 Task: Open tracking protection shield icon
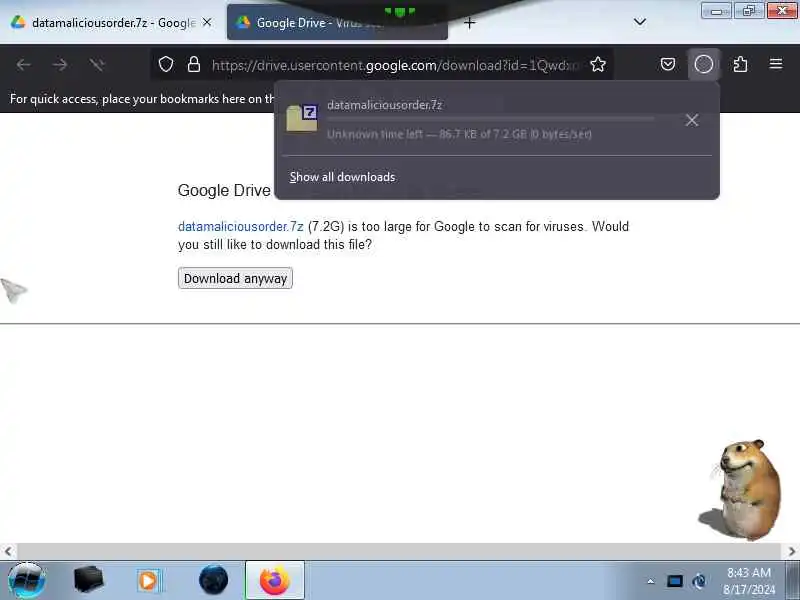click(x=166, y=65)
